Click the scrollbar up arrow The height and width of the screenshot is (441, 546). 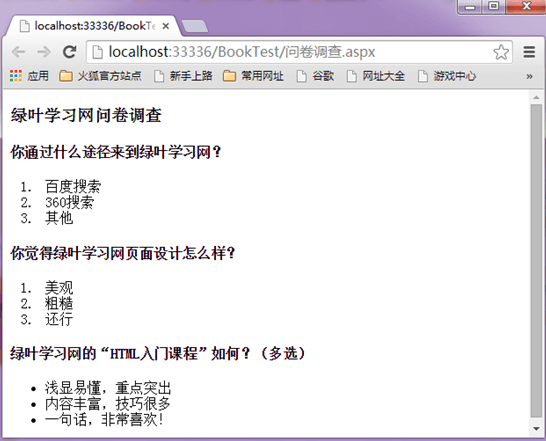coord(536,97)
